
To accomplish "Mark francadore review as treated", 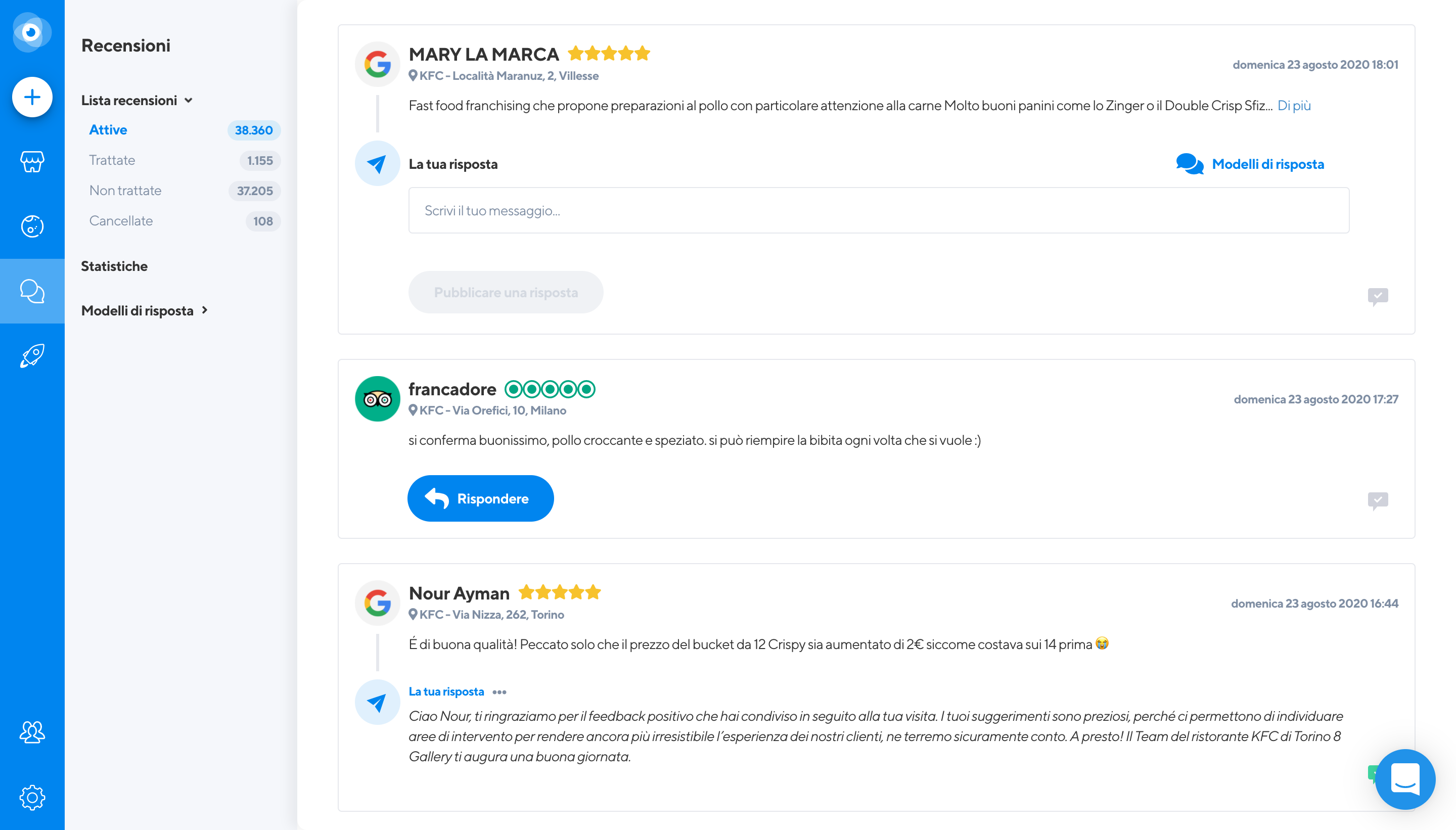I will click(x=1377, y=500).
